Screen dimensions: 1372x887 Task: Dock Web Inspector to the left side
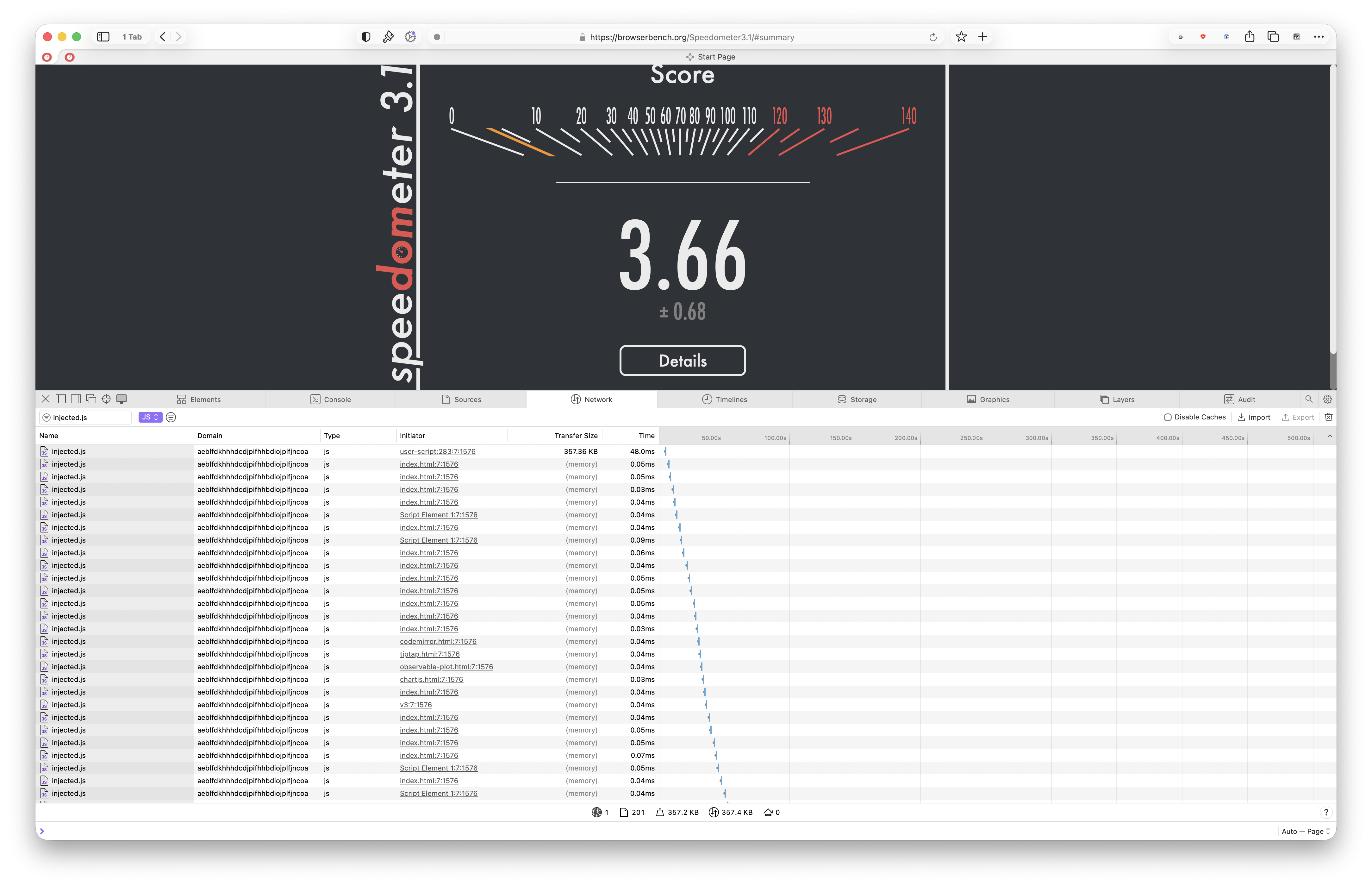click(60, 399)
